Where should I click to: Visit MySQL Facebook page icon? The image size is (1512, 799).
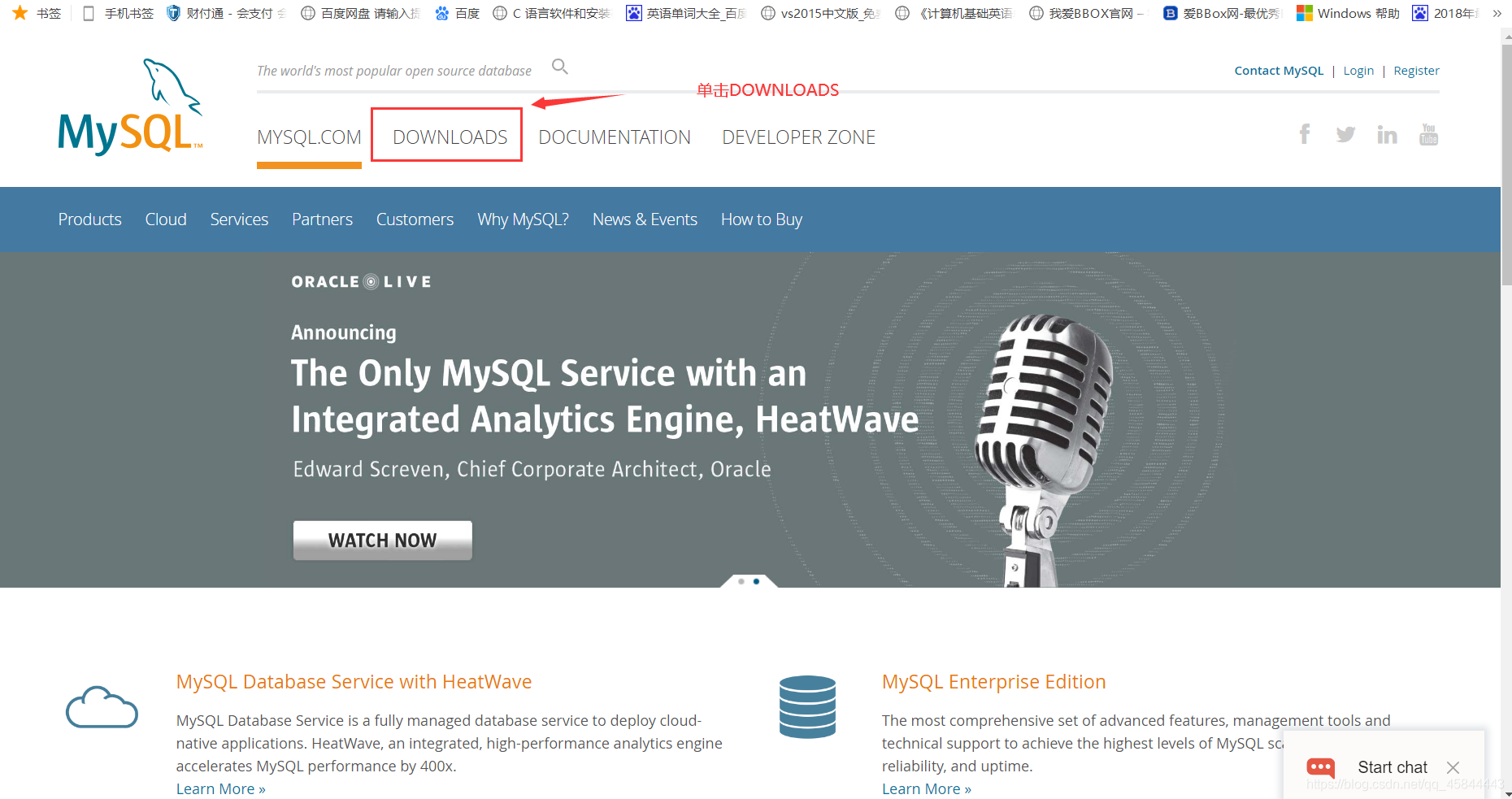[x=1305, y=134]
